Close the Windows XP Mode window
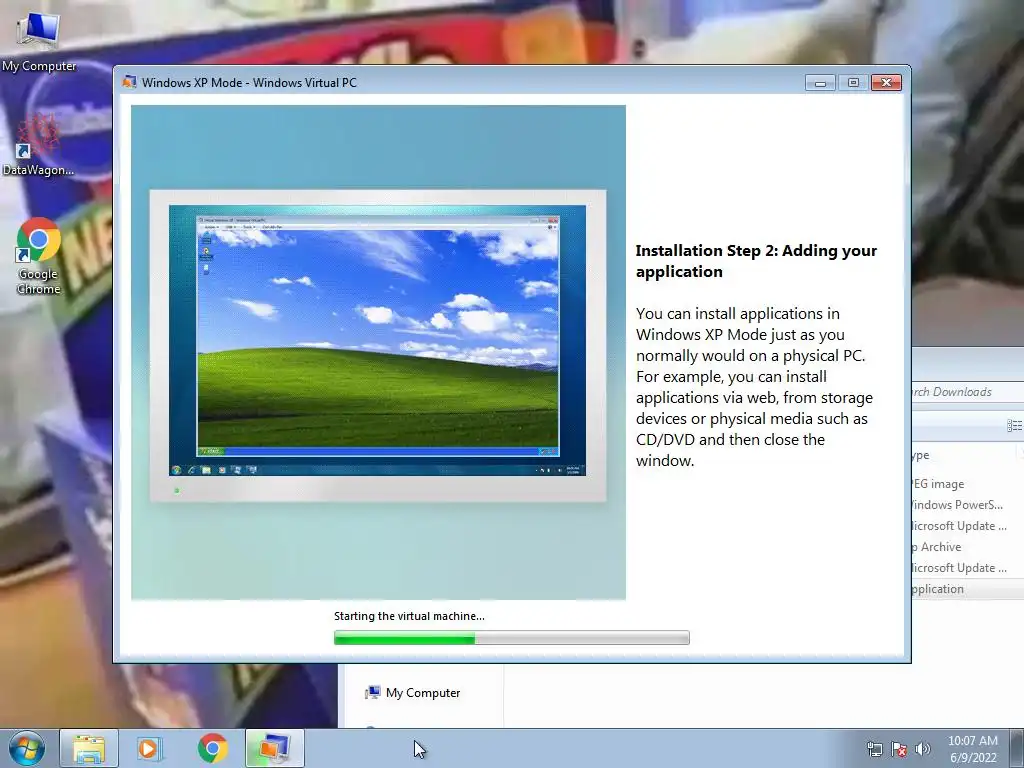1024x768 pixels. (886, 83)
